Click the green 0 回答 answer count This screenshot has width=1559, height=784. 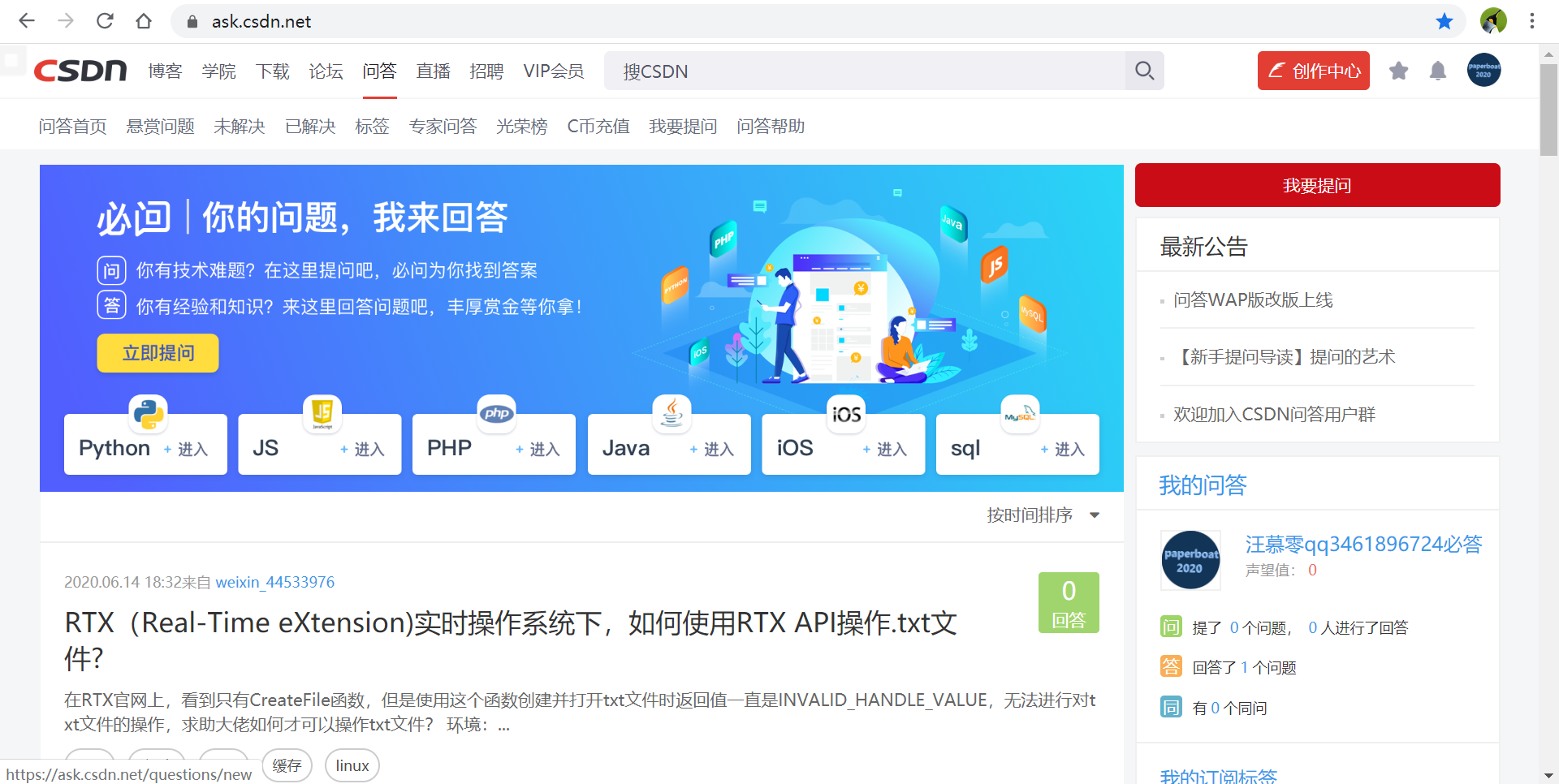point(1069,602)
